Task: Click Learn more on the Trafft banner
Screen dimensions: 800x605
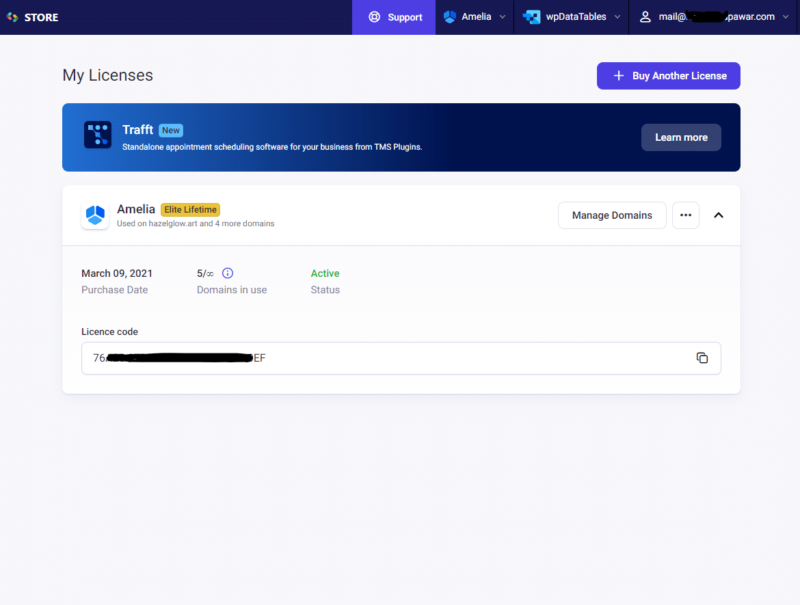Action: pyautogui.click(x=681, y=137)
